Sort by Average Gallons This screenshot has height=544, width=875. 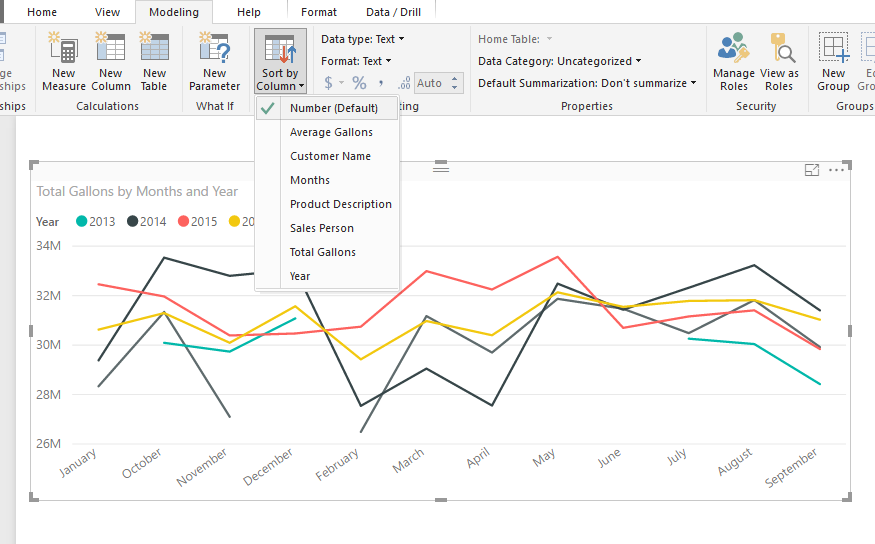coord(328,132)
